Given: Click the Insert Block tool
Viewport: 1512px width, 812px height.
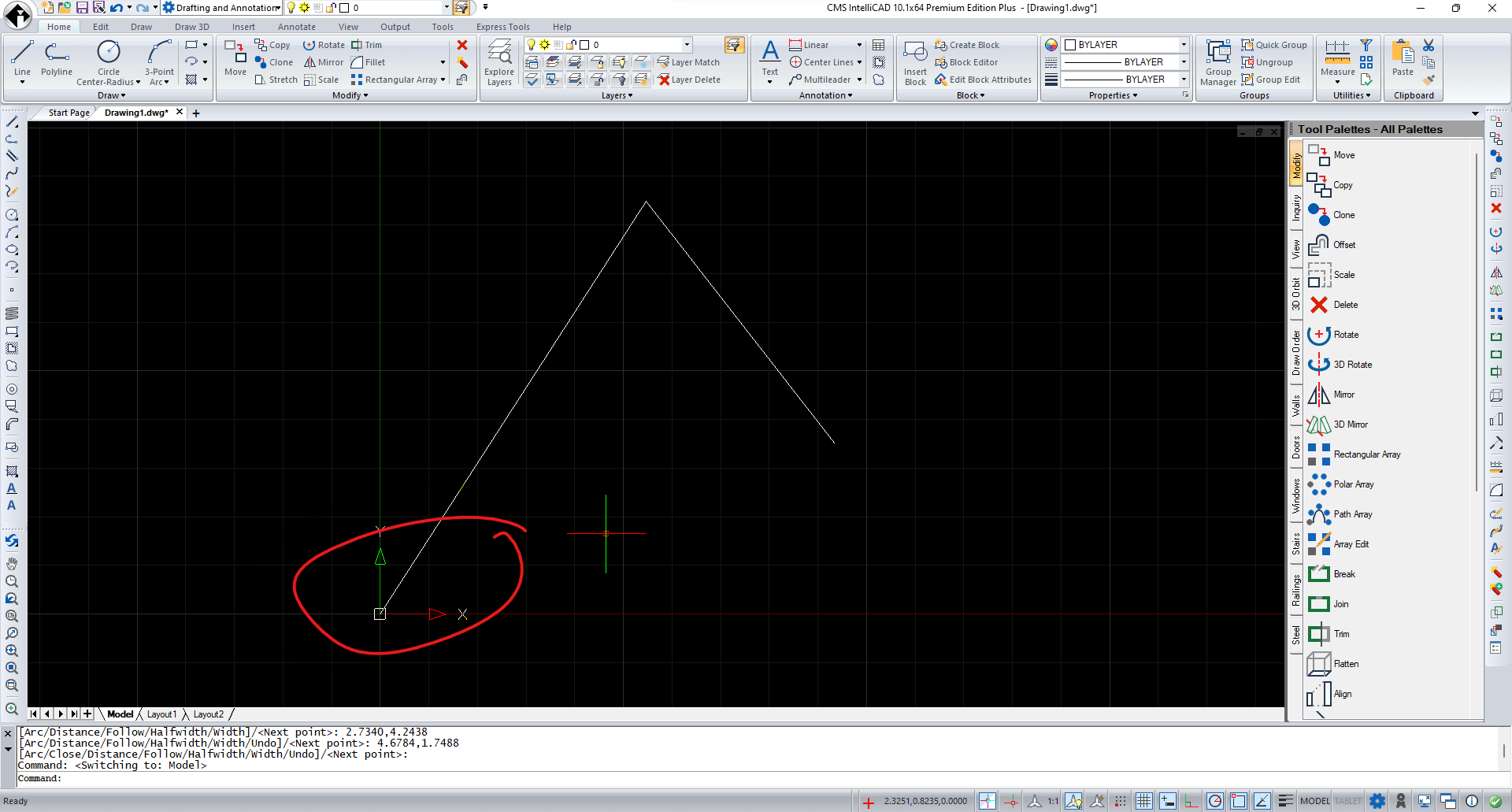Looking at the screenshot, I should [915, 62].
